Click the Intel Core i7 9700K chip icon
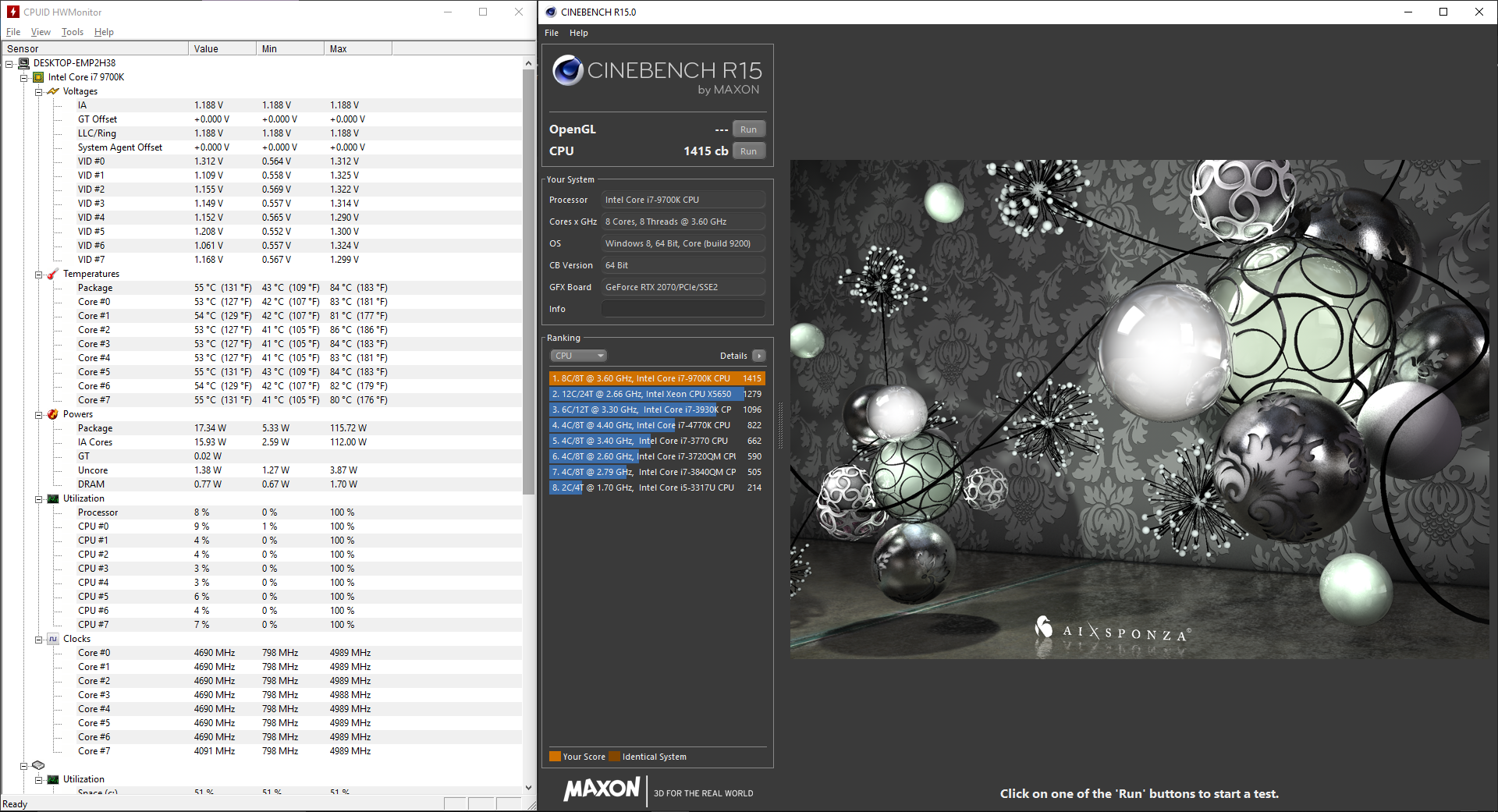The height and width of the screenshot is (812, 1498). [38, 77]
